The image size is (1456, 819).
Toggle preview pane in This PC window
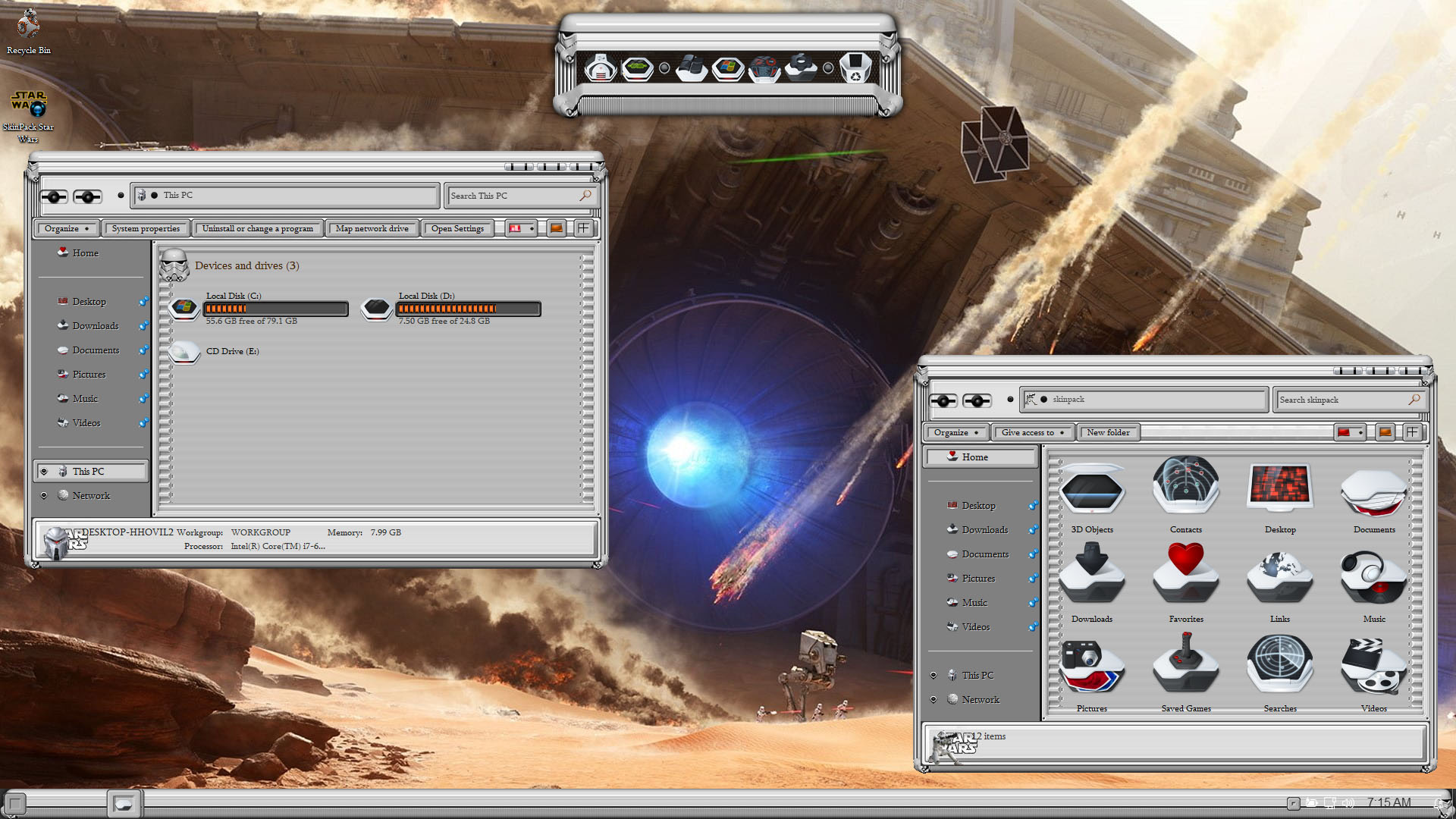point(557,228)
